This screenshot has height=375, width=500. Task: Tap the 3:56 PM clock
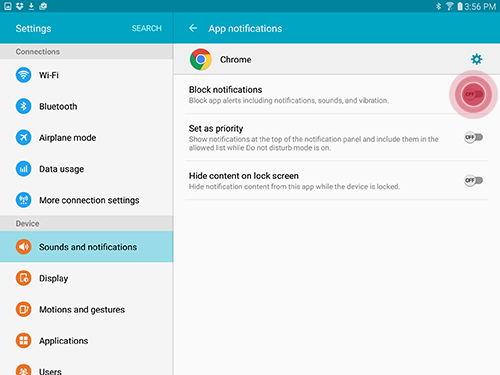click(x=480, y=6)
